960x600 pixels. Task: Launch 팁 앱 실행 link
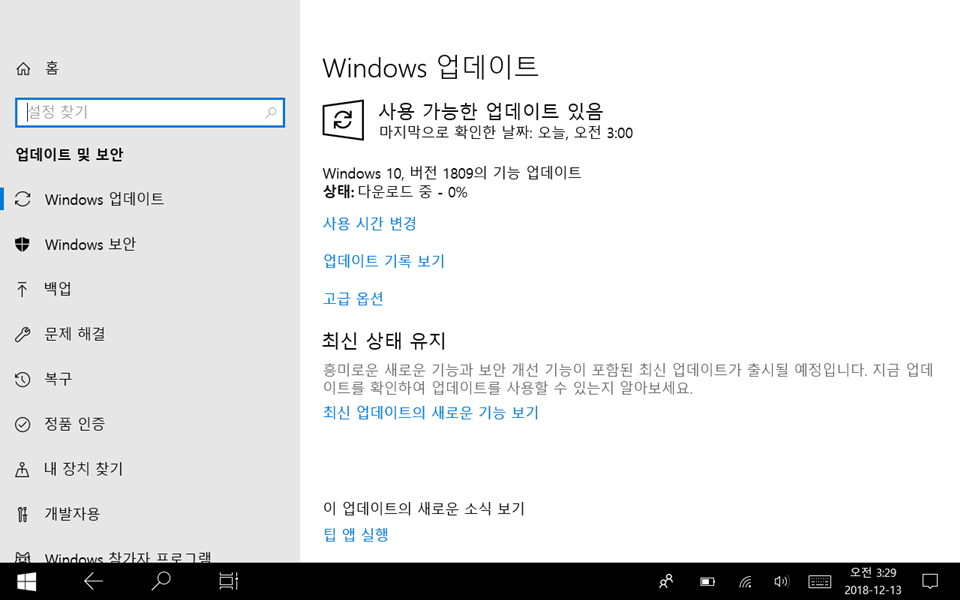click(x=356, y=534)
